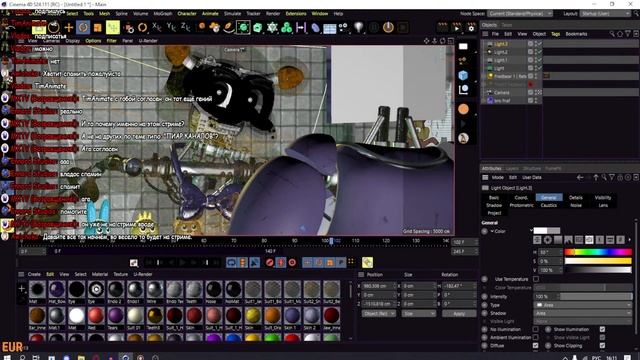This screenshot has height=360, width=640.
Task: Open the light Type dropdown showing Area
Action: point(583,305)
